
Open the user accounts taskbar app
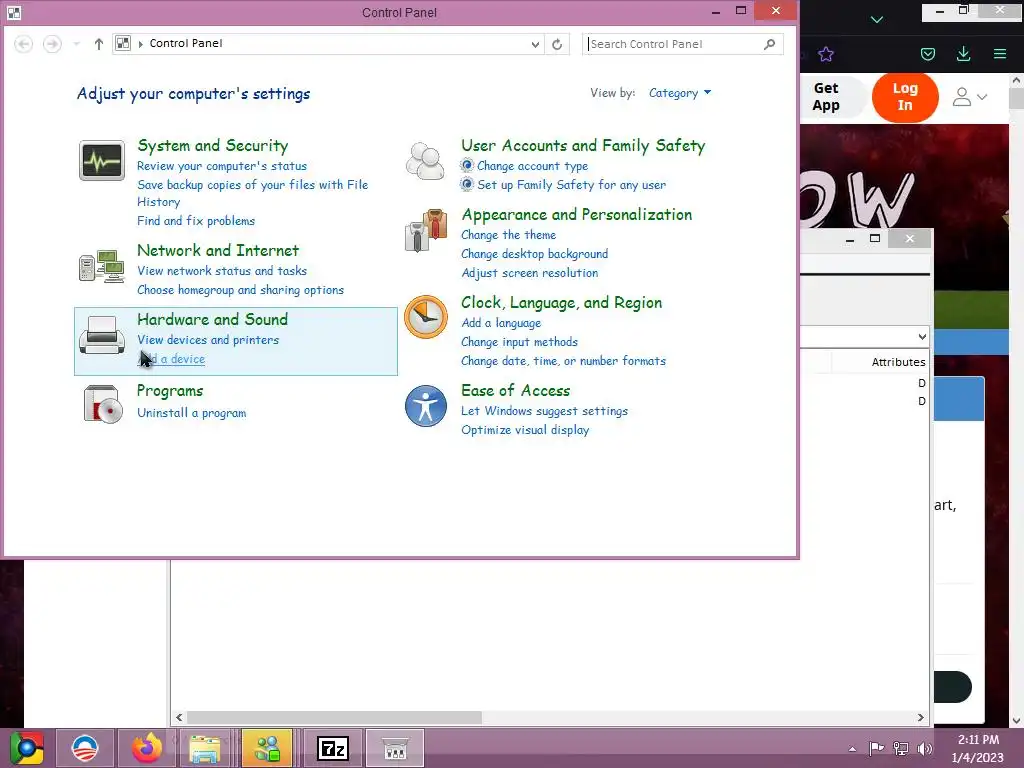(x=267, y=748)
